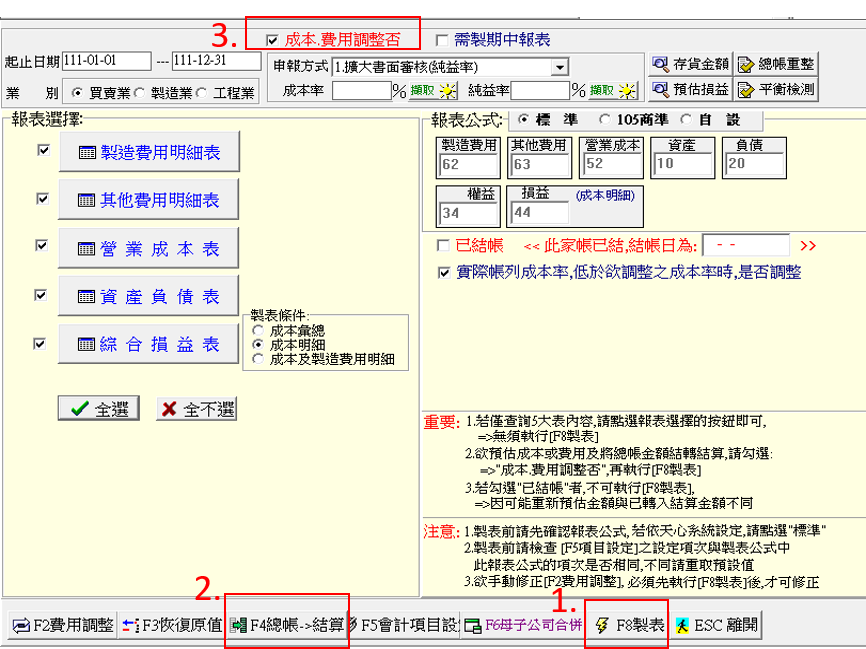866x649 pixels.
Task: Open the 其他費用明細表 report
Action: pyautogui.click(x=149, y=199)
